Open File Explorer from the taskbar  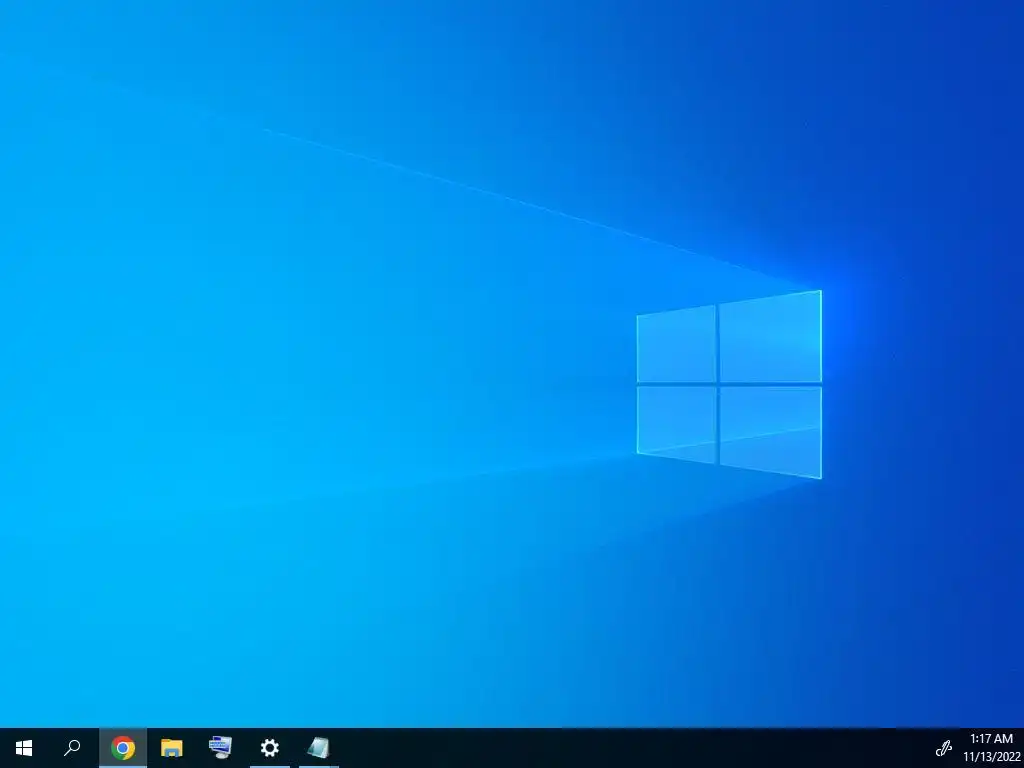coord(172,748)
